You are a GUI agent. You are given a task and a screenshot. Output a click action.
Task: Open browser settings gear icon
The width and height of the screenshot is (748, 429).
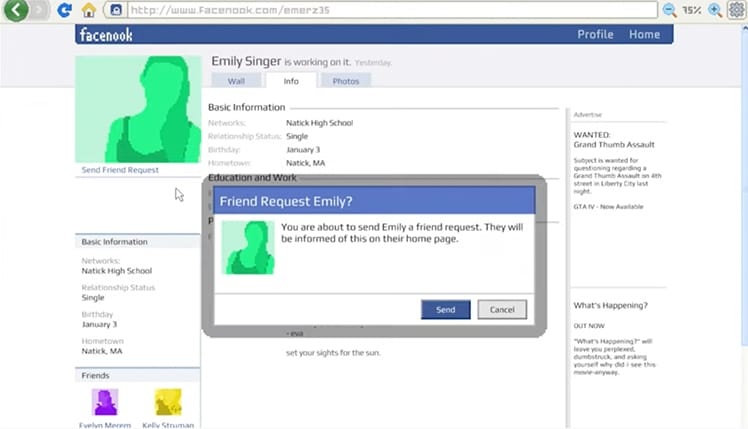(x=737, y=10)
